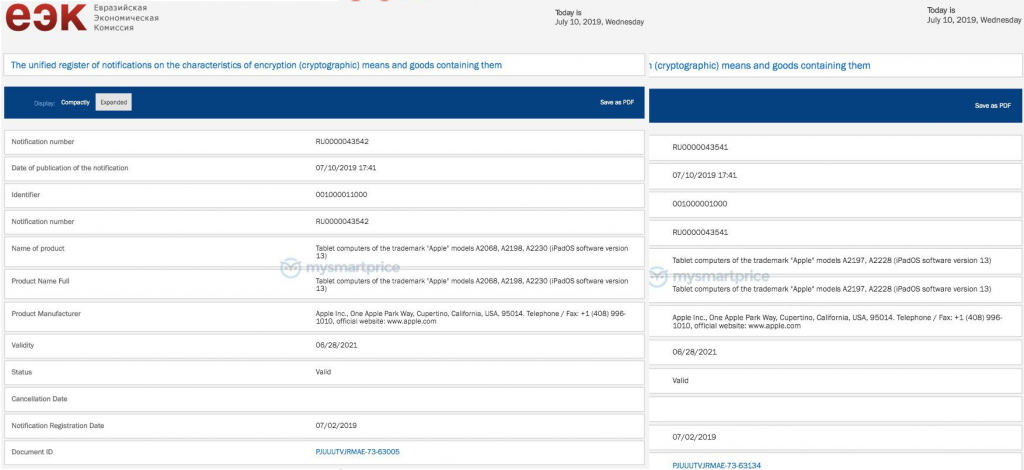
Task: Click the Name of product label
Action: [38, 248]
